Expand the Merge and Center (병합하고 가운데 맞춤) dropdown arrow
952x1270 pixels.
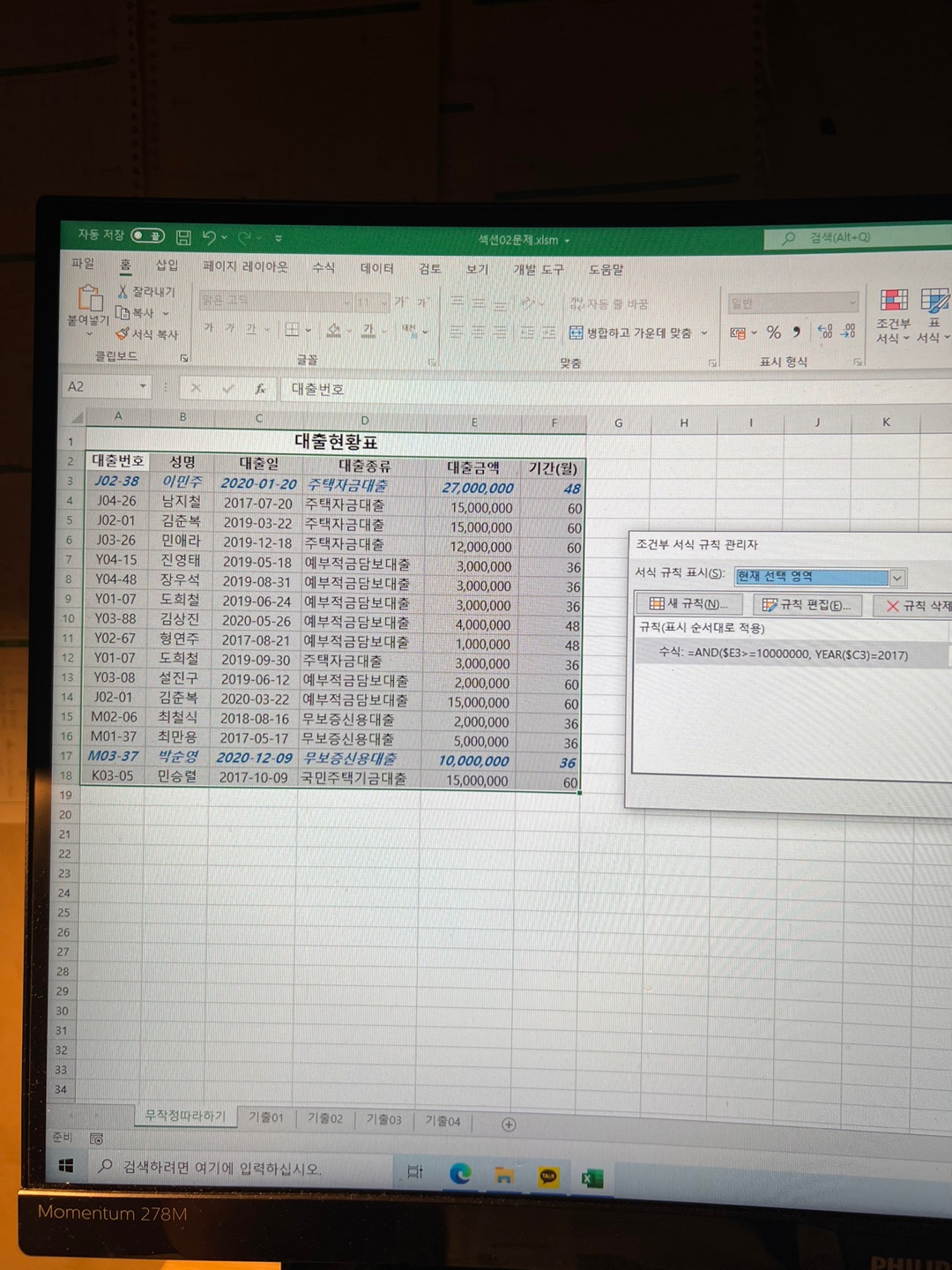[x=704, y=333]
